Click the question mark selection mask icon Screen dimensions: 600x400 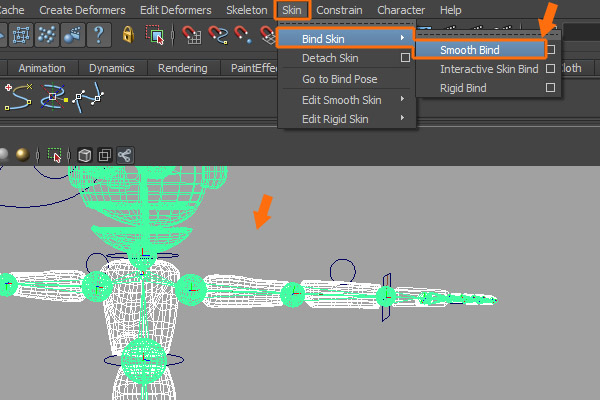pyautogui.click(x=99, y=35)
